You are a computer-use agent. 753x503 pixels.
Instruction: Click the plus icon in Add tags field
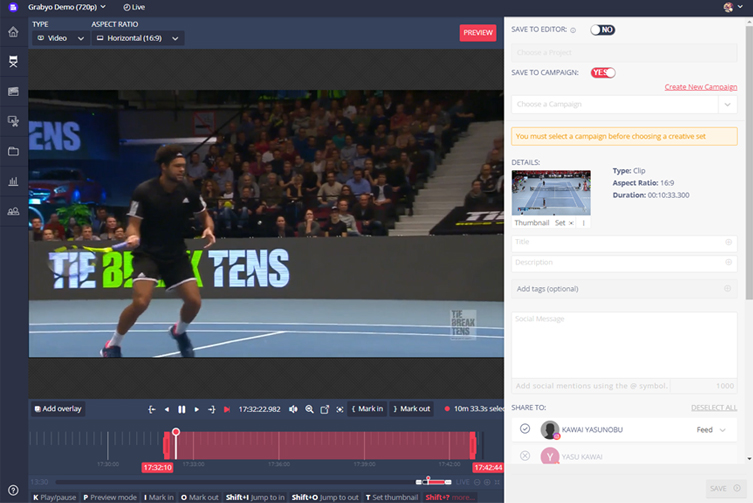tap(728, 289)
